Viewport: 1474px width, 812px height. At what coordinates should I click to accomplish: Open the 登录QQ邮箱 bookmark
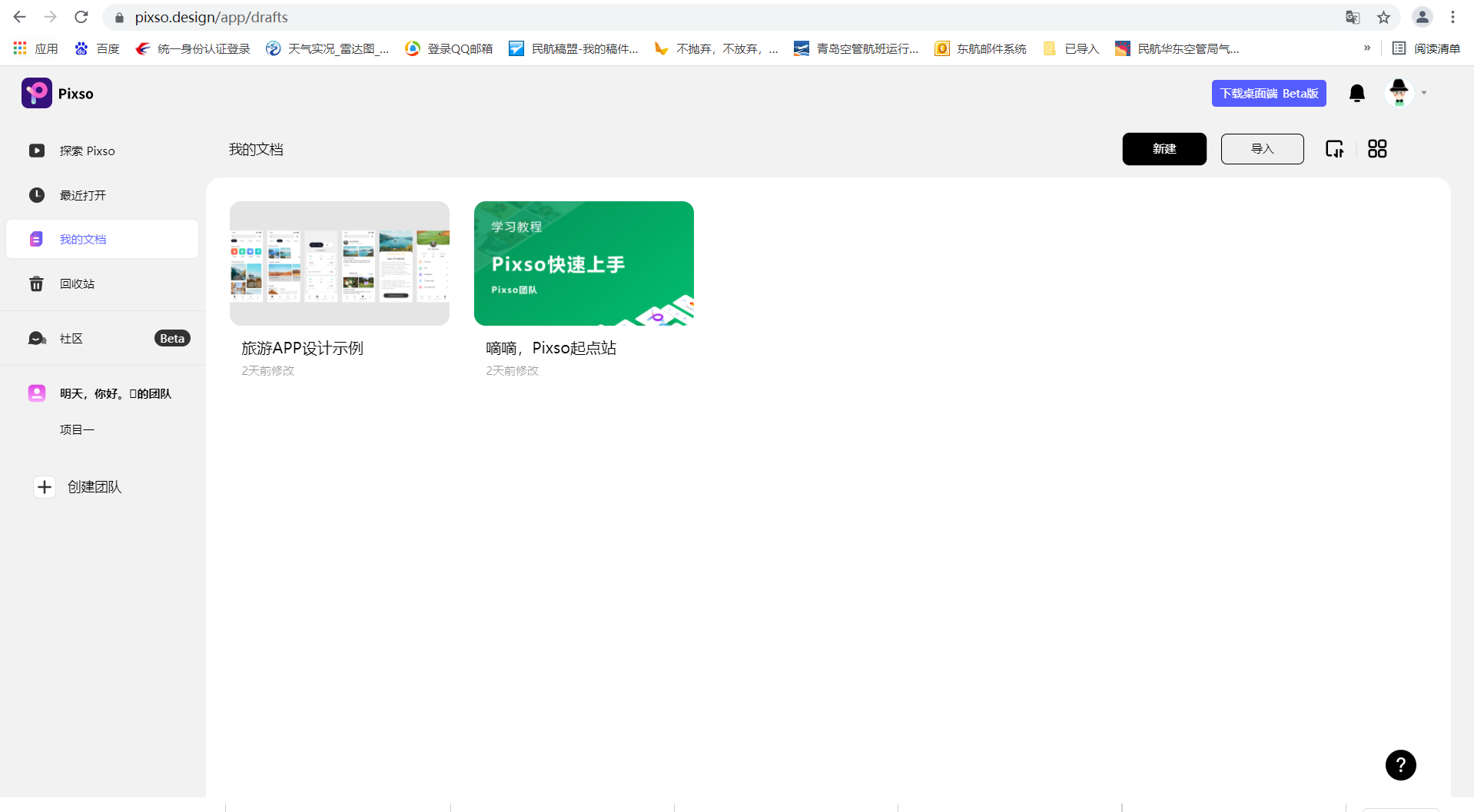[449, 48]
